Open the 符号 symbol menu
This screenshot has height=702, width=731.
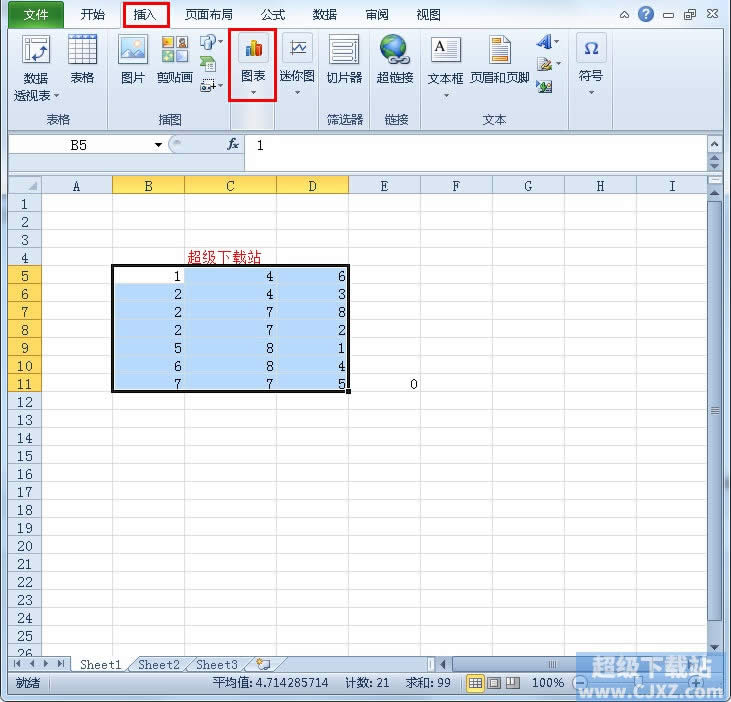[591, 64]
